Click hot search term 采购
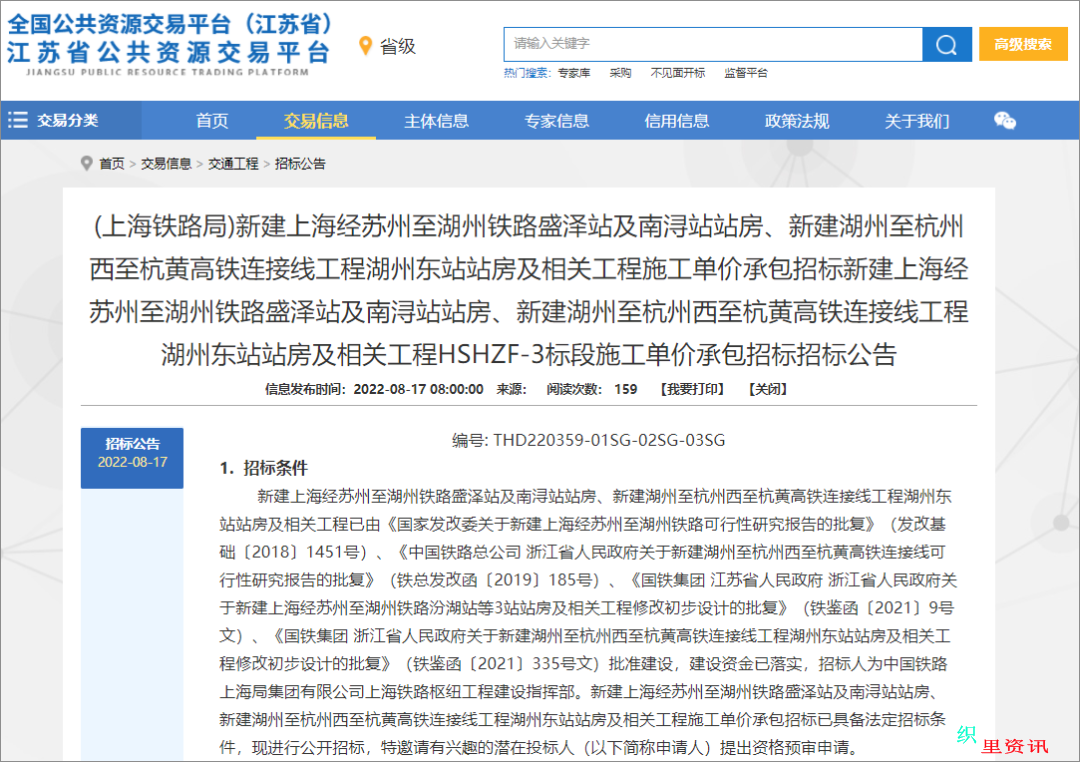1080x762 pixels. pos(620,73)
